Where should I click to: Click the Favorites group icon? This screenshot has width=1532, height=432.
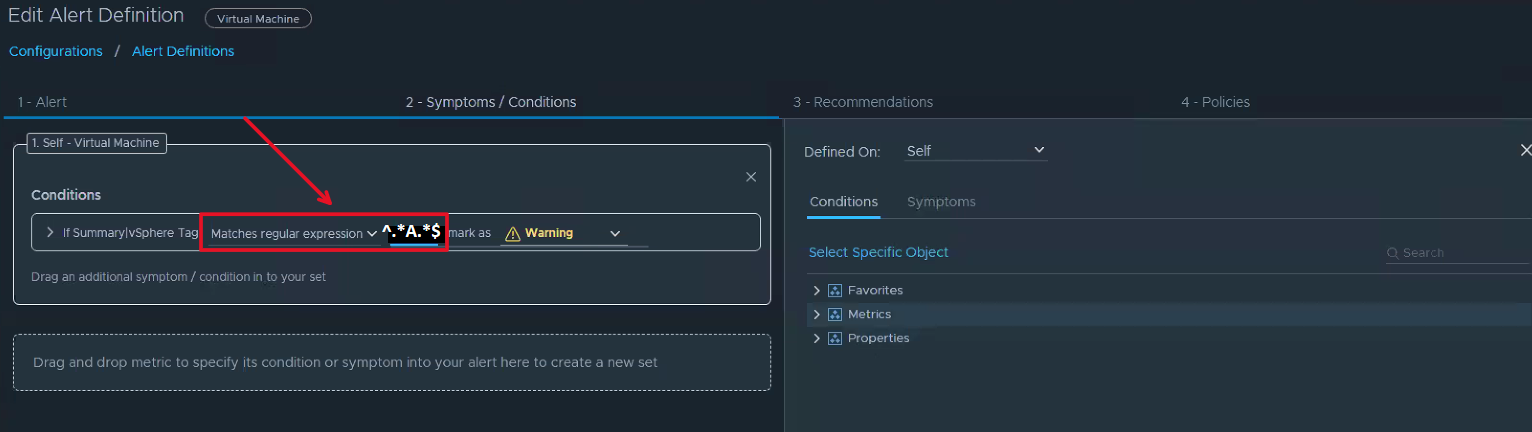point(835,290)
